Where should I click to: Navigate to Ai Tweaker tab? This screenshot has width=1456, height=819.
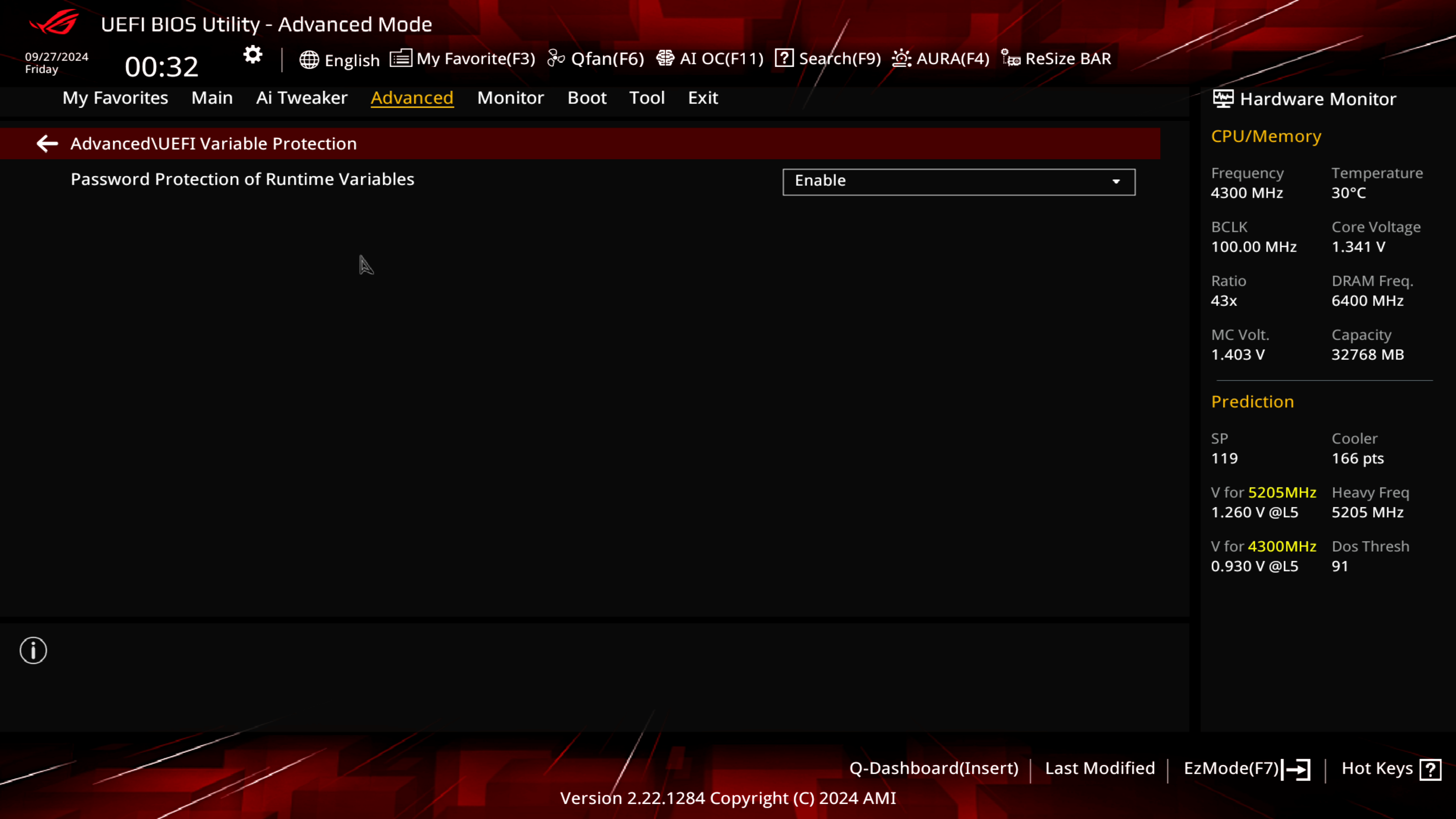point(302,97)
